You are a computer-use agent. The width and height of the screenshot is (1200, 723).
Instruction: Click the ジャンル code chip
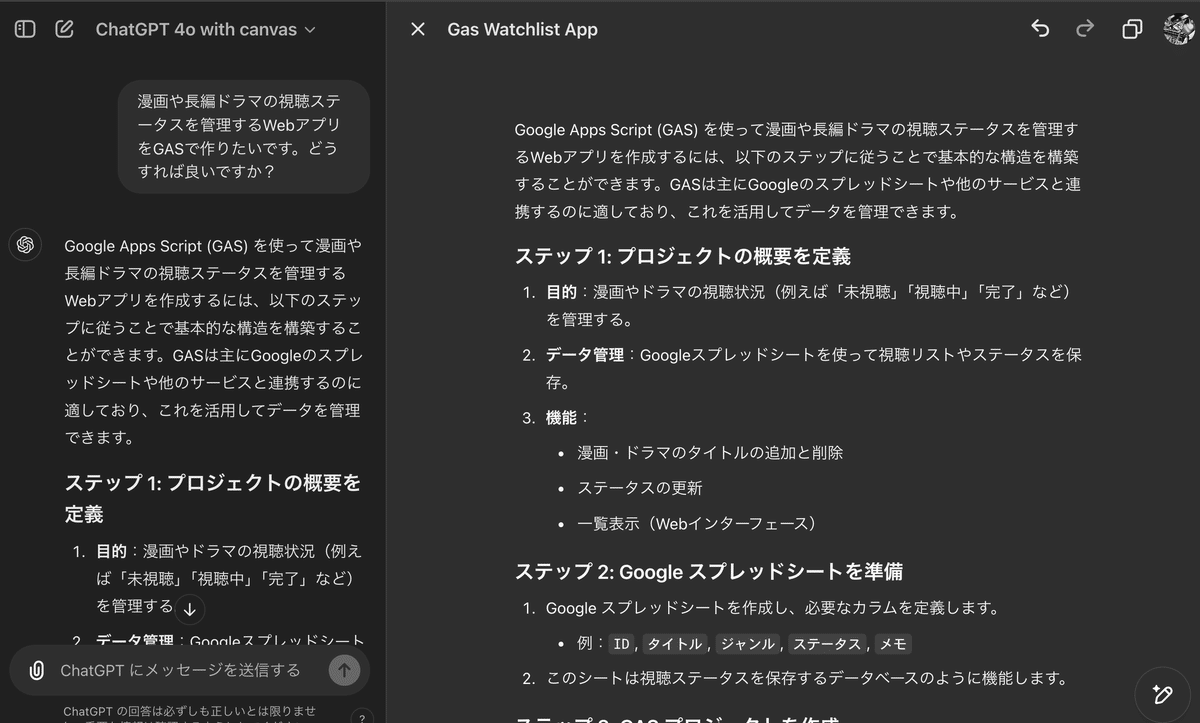coord(748,644)
